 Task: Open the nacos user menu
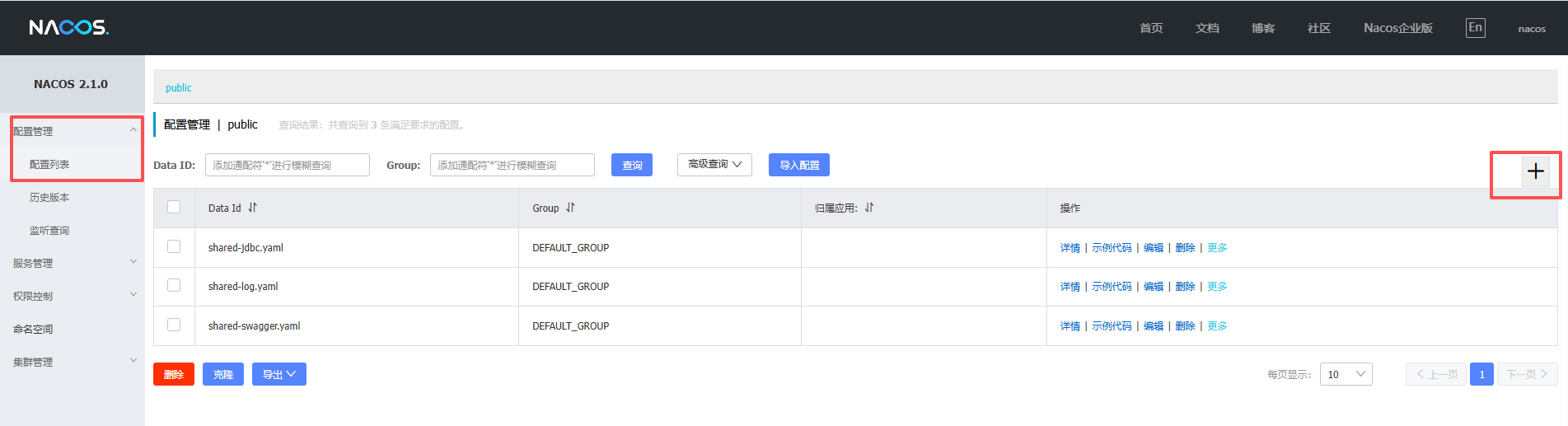[x=1532, y=29]
